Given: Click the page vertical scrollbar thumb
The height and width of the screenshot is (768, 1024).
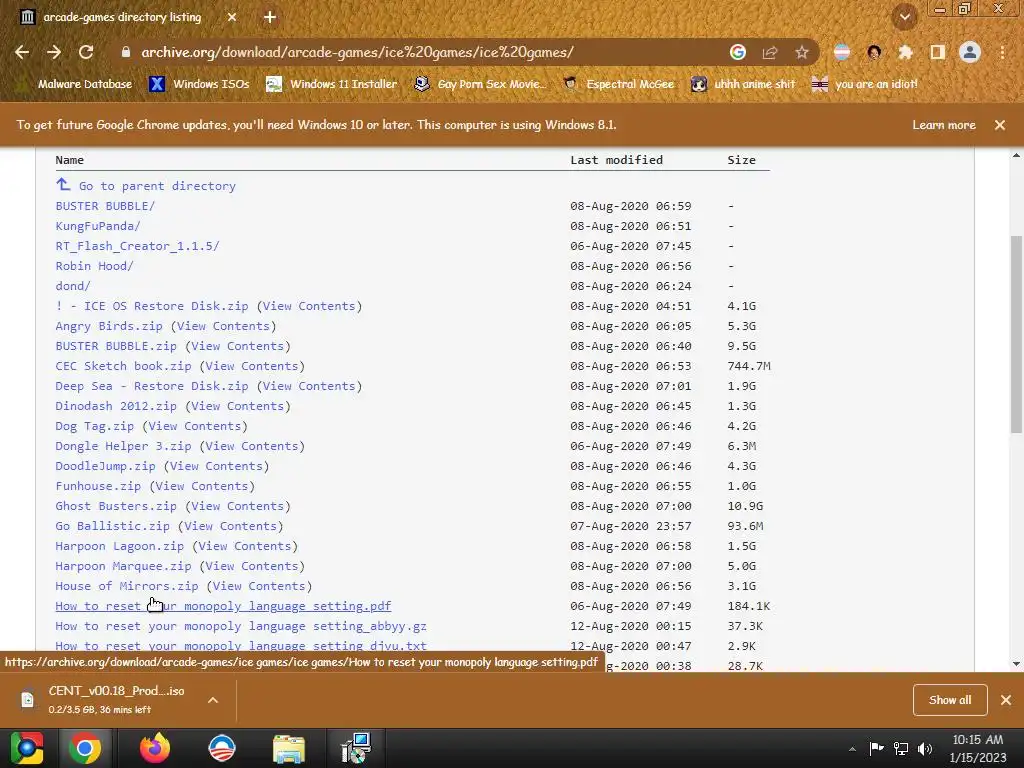Looking at the screenshot, I should (1016, 333).
